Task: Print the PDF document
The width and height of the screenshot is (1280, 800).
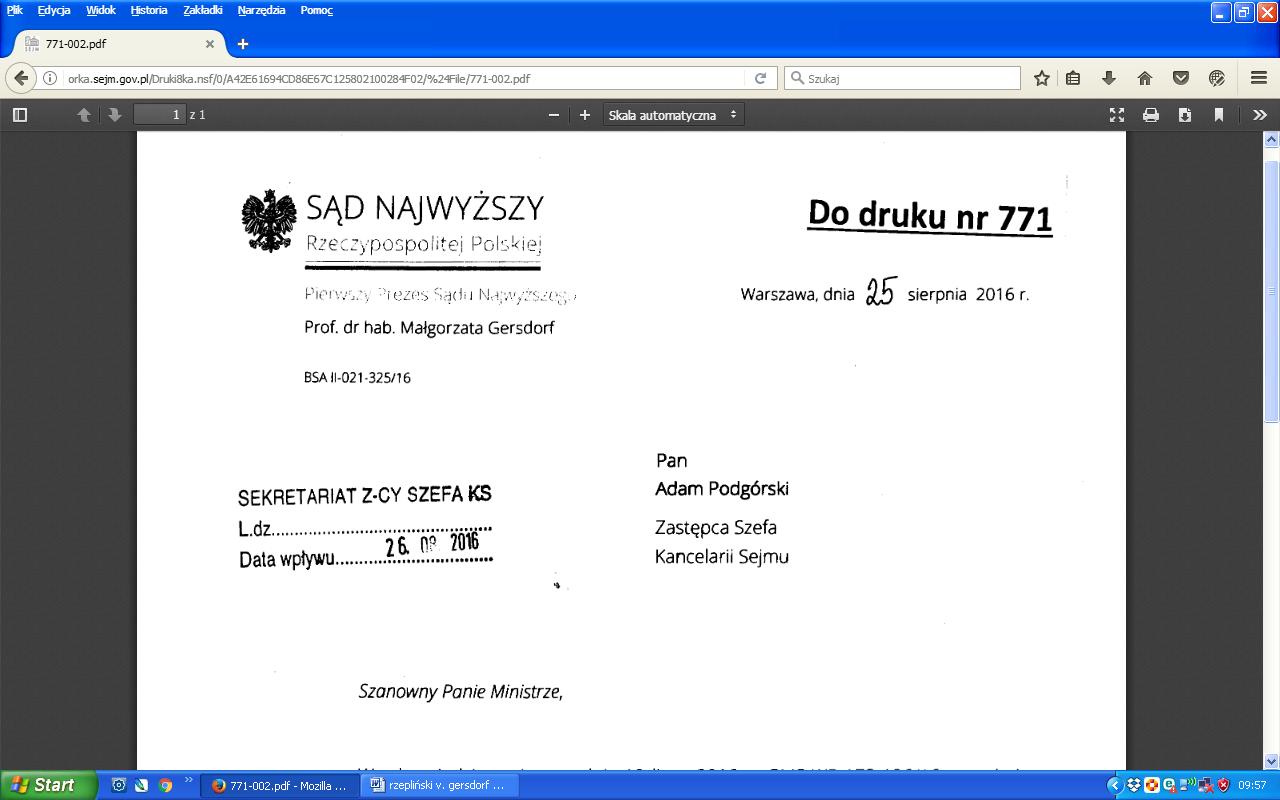Action: tap(1151, 115)
